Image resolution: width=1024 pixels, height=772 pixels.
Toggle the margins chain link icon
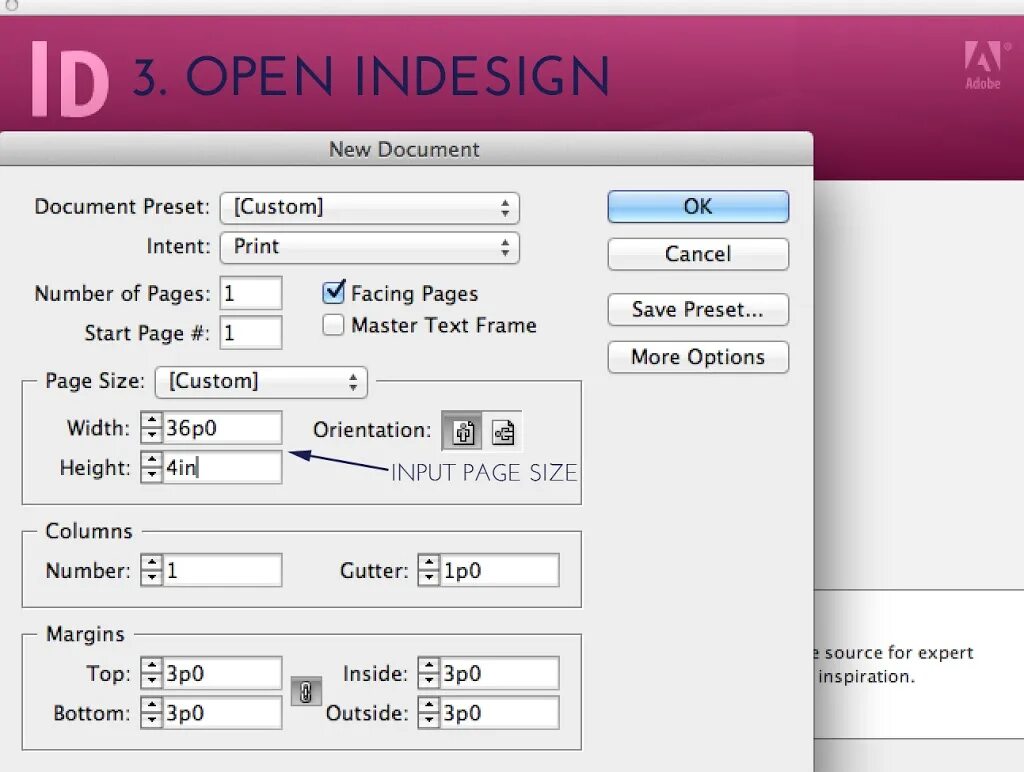pos(306,692)
